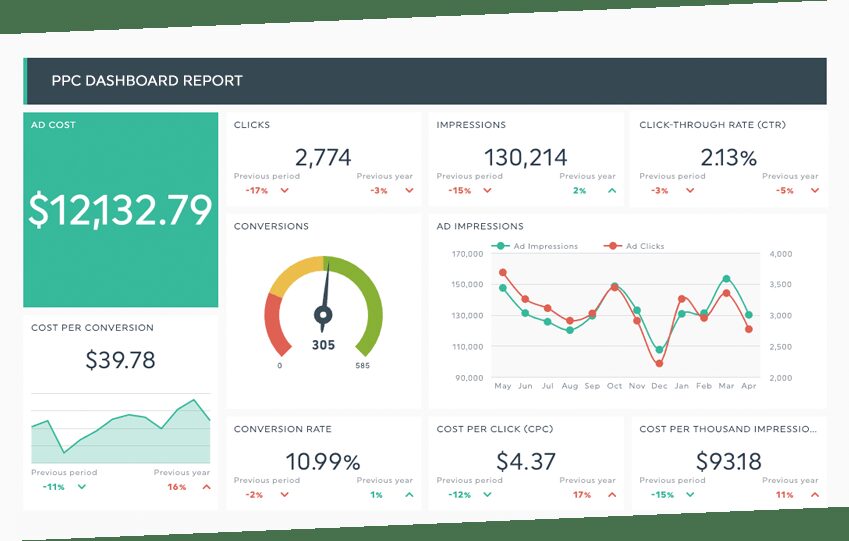Select the Aug Ad Impressions data point
The image size is (849, 541).
(570, 330)
